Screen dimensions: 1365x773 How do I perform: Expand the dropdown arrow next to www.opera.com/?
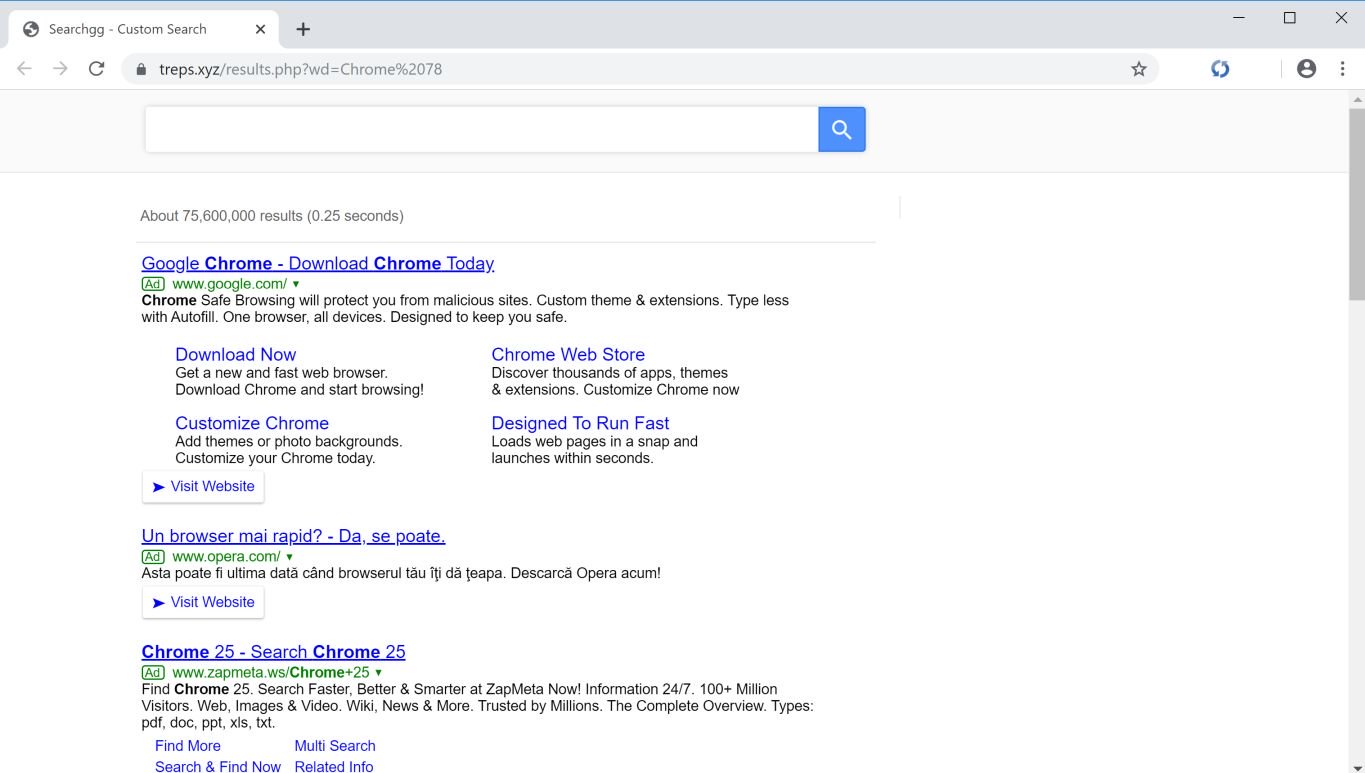[290, 558]
